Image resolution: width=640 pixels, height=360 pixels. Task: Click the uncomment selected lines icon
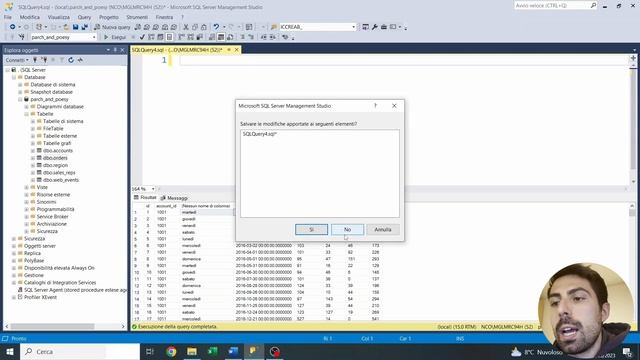[x=251, y=37]
